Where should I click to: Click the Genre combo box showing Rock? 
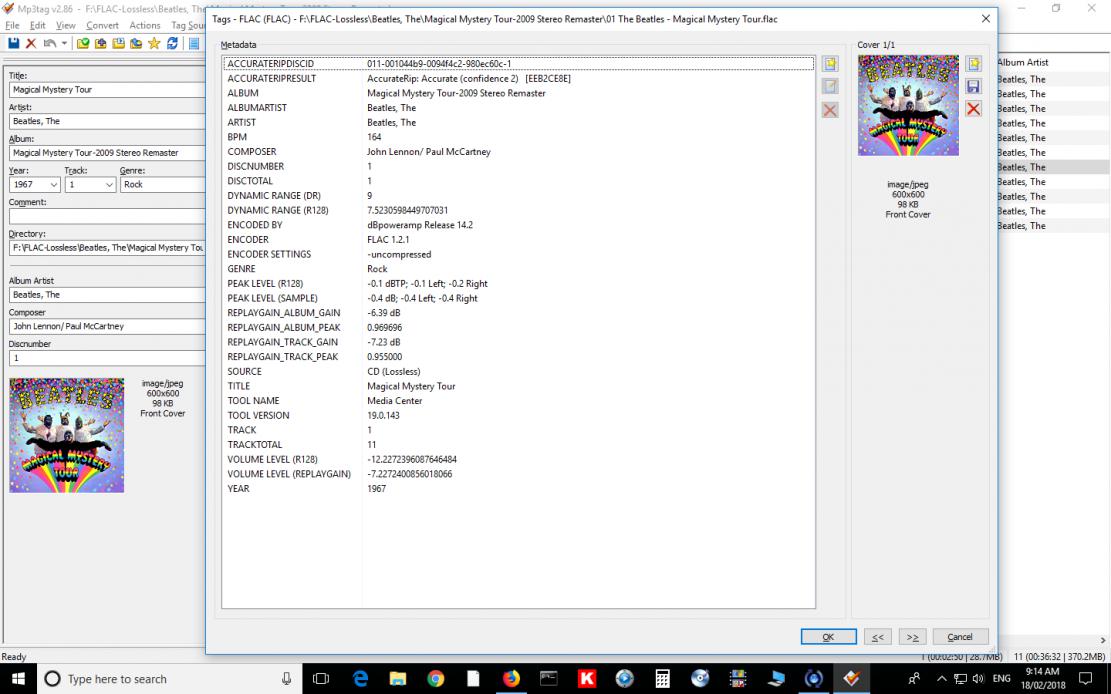(x=162, y=184)
